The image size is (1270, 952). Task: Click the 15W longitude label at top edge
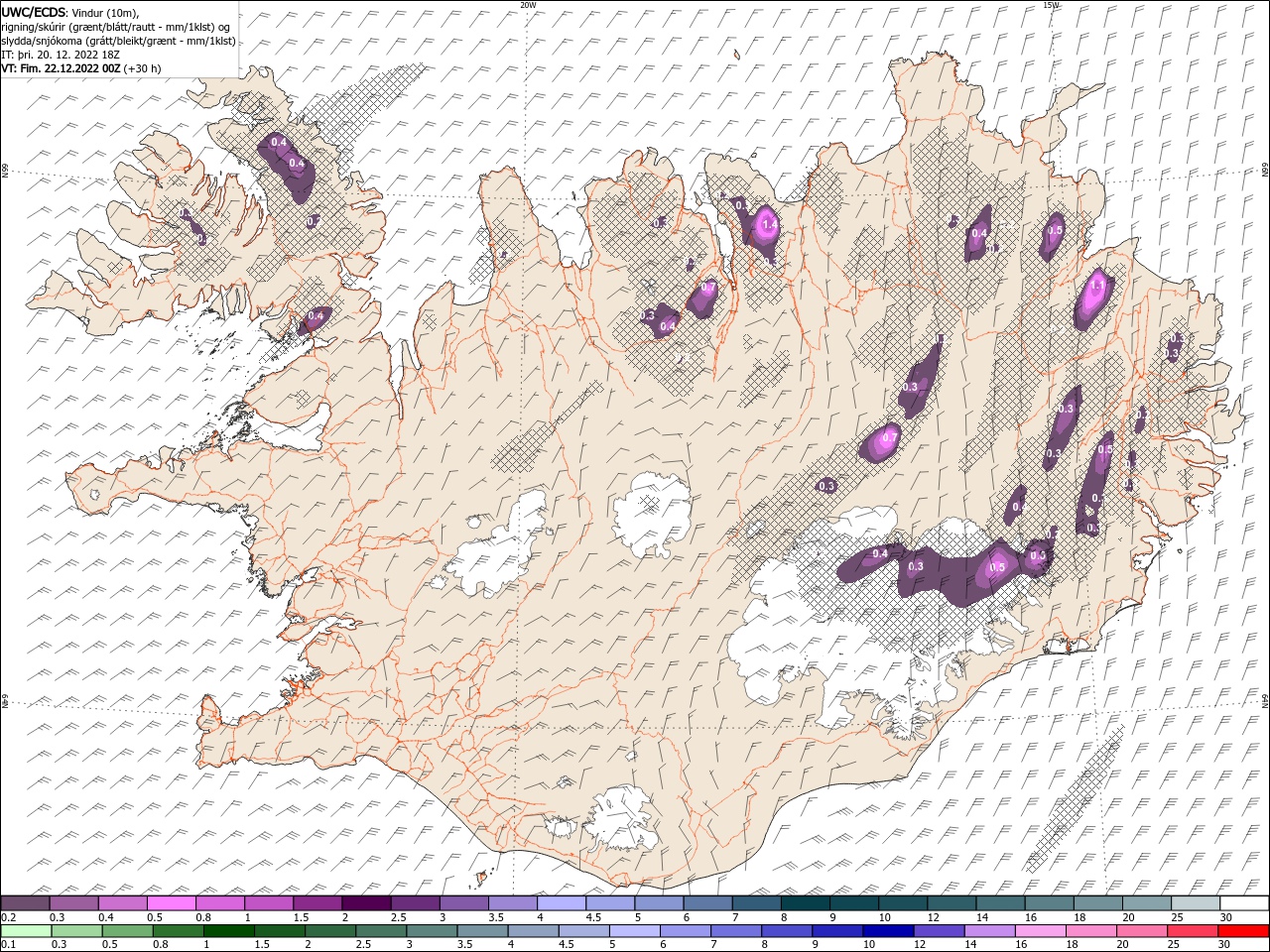(1051, 5)
